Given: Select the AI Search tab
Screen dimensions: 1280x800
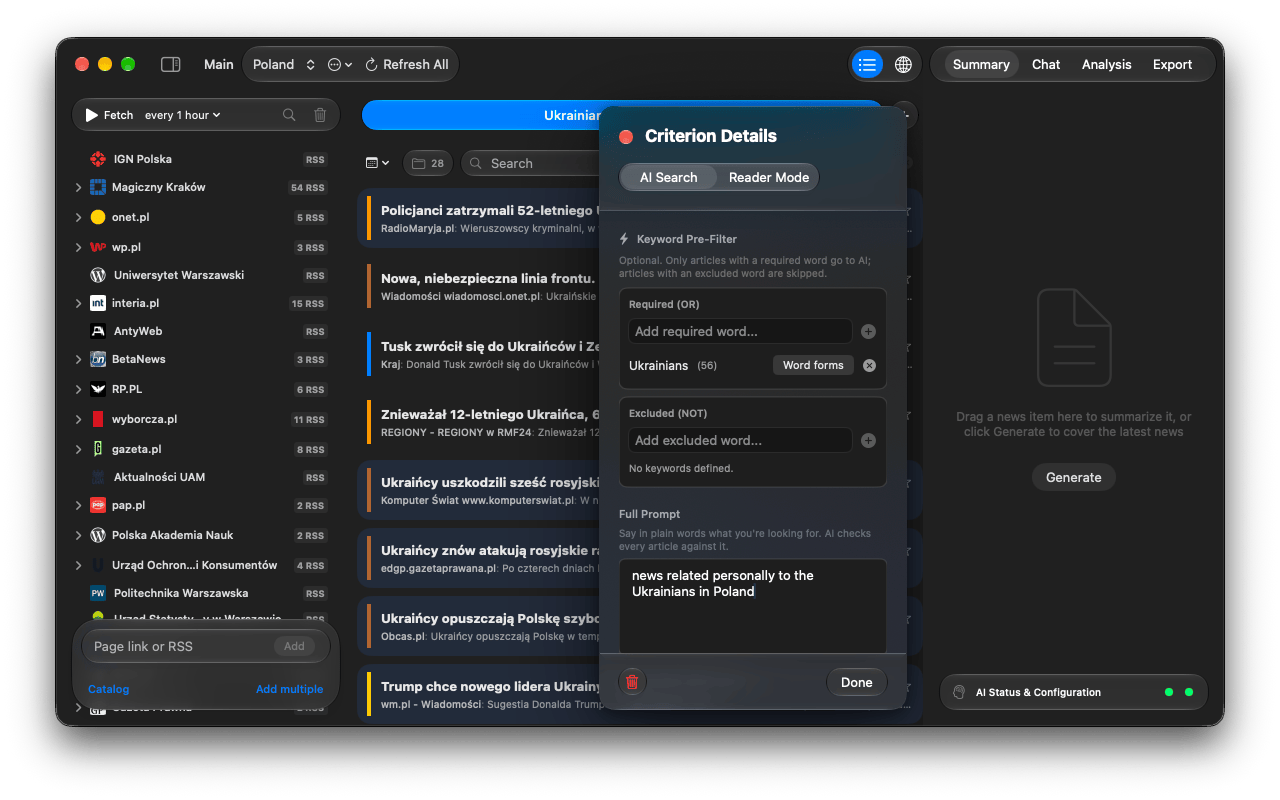Looking at the screenshot, I should click(x=668, y=177).
